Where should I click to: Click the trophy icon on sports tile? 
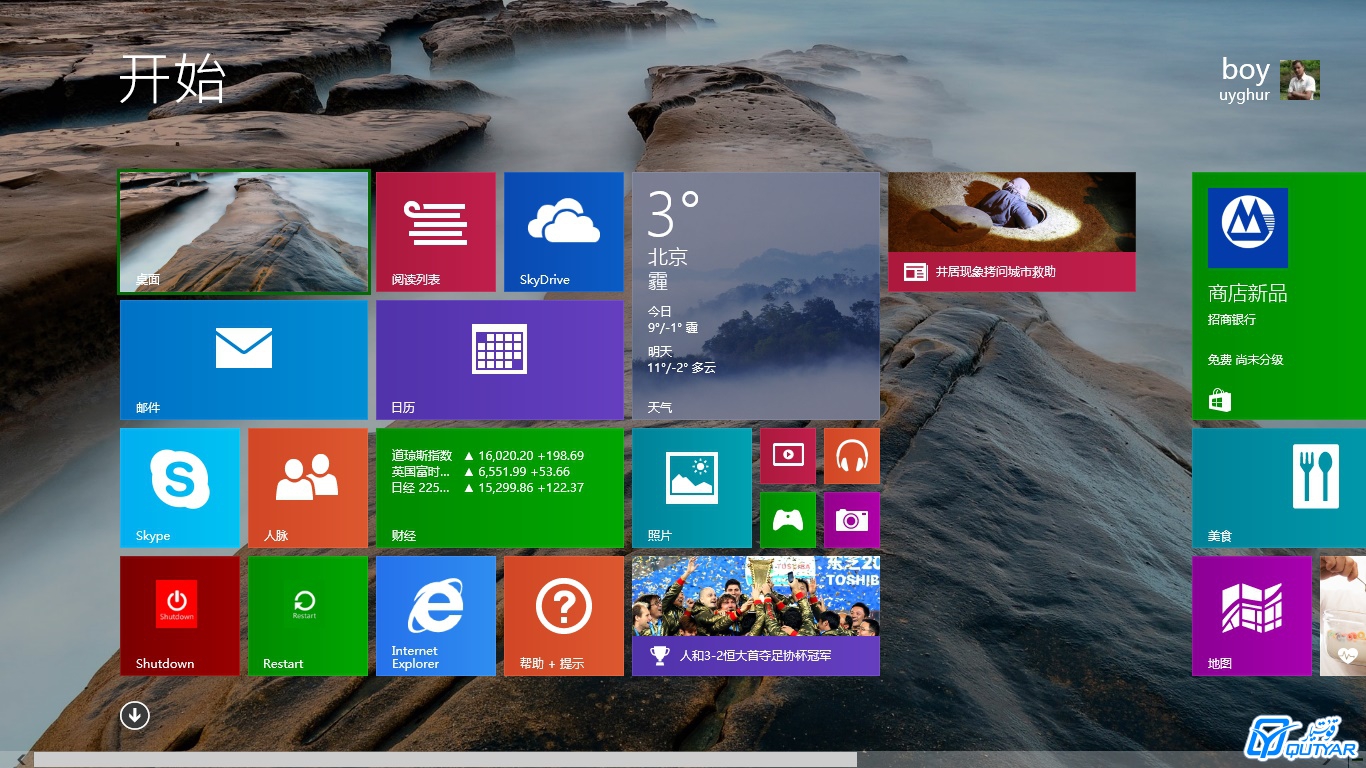click(x=660, y=656)
